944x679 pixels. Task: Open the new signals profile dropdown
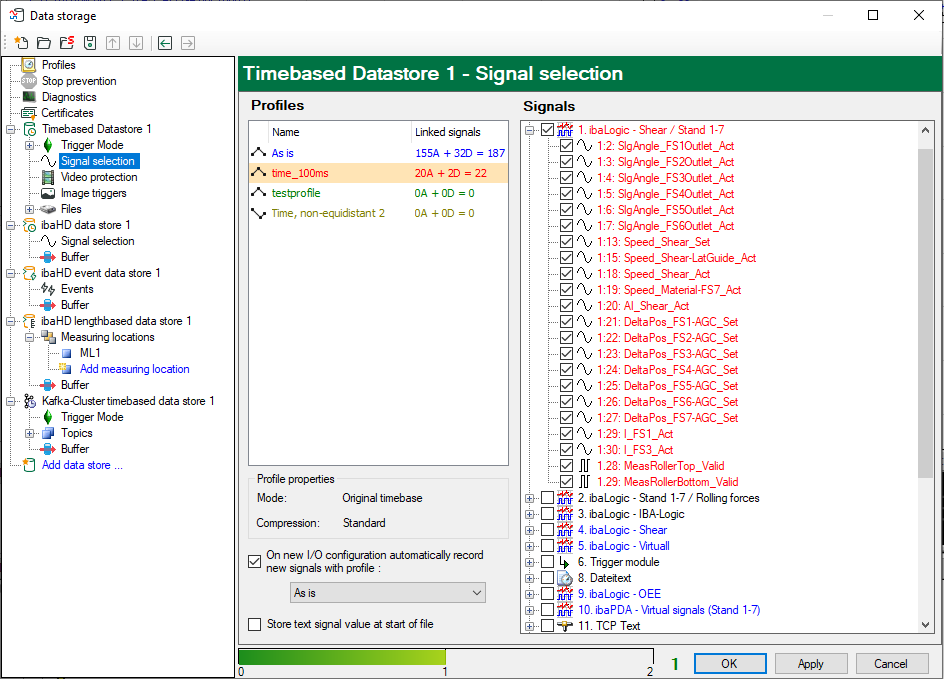pyautogui.click(x=387, y=593)
